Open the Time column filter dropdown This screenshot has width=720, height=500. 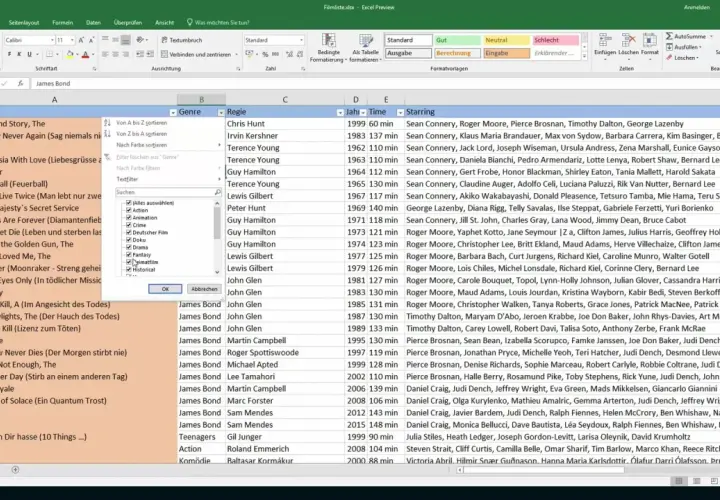(x=400, y=112)
